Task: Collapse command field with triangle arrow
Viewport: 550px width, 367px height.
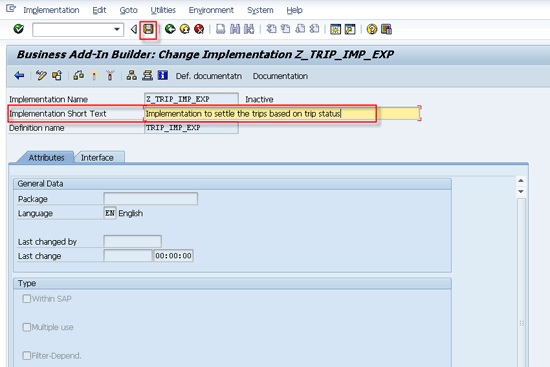Action: tap(133, 29)
